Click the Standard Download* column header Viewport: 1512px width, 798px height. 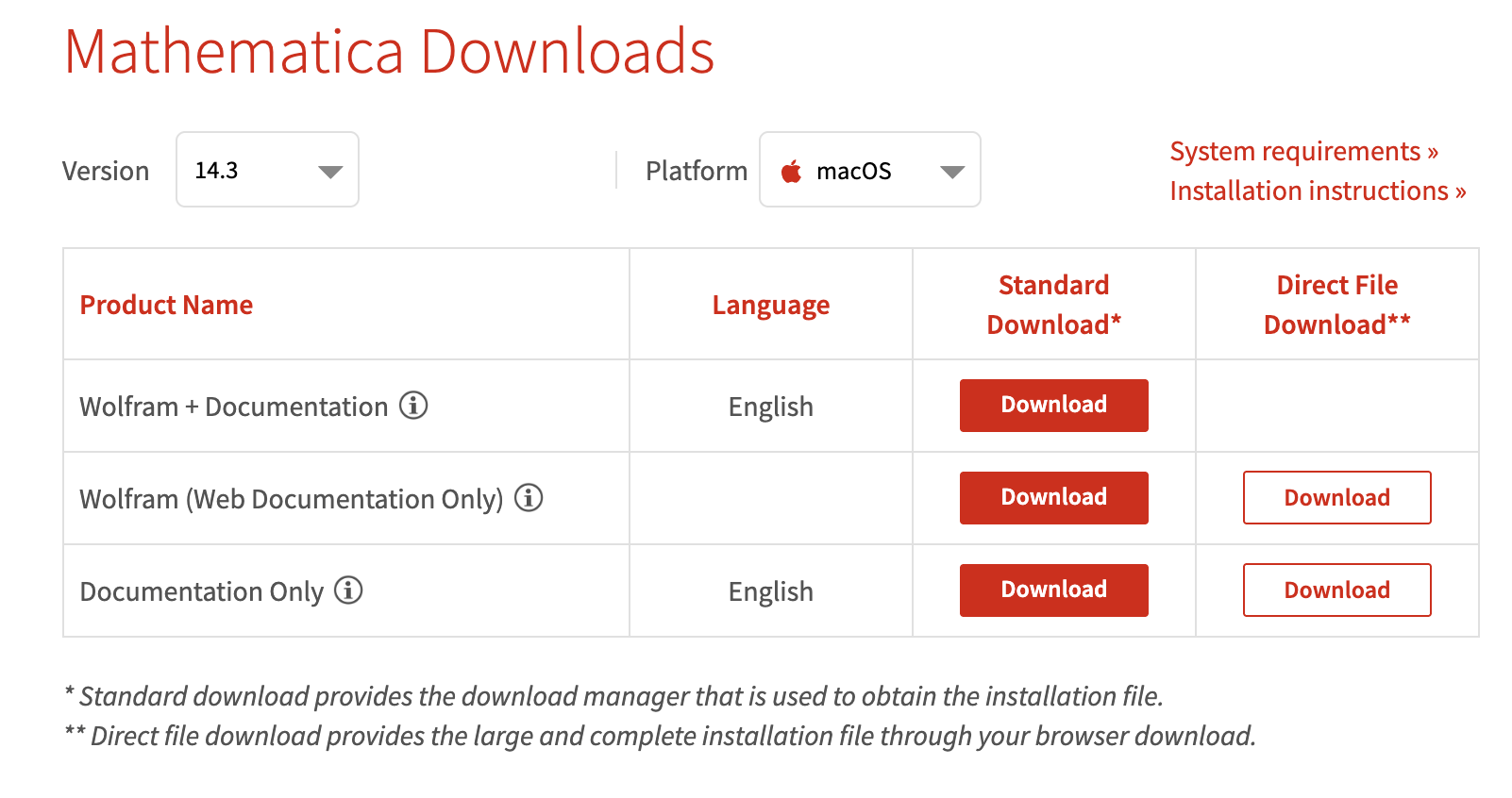click(1053, 305)
